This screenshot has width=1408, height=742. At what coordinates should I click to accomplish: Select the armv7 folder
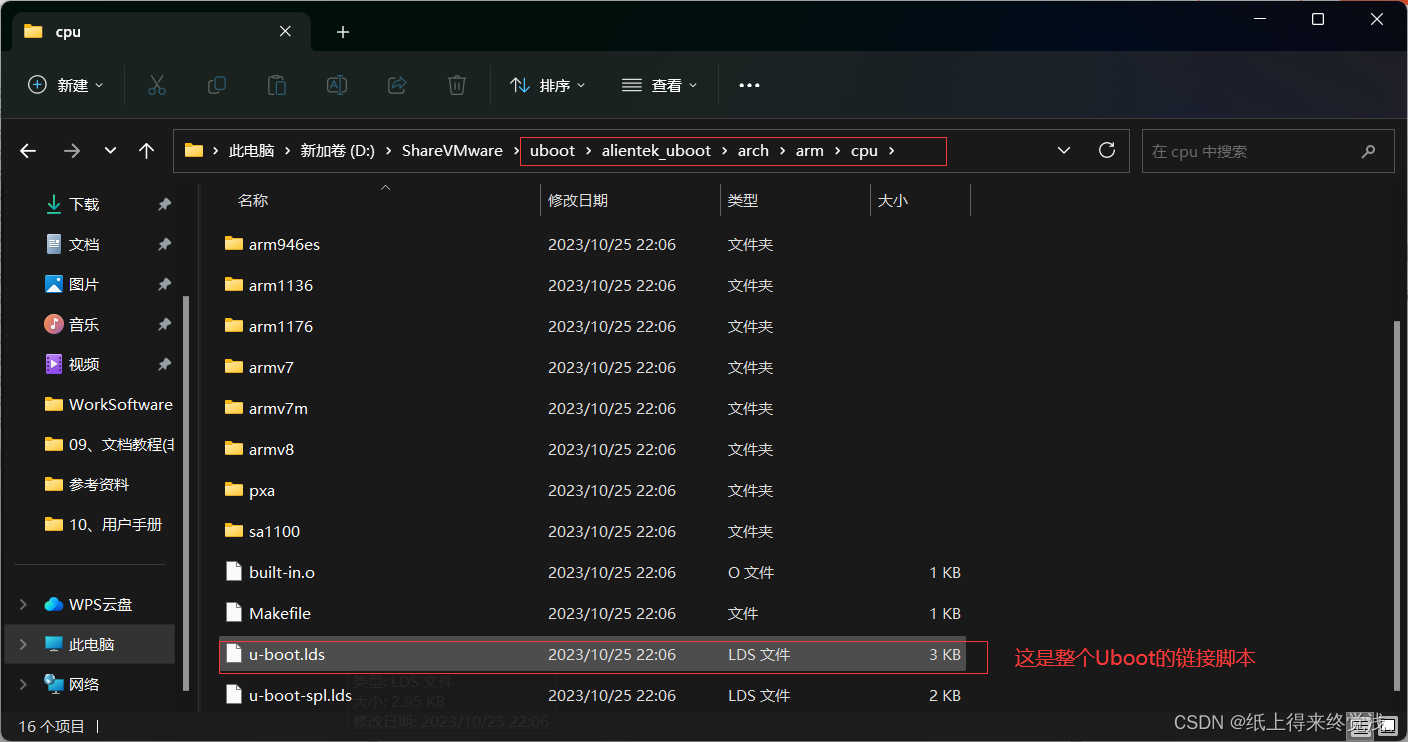(x=593, y=367)
